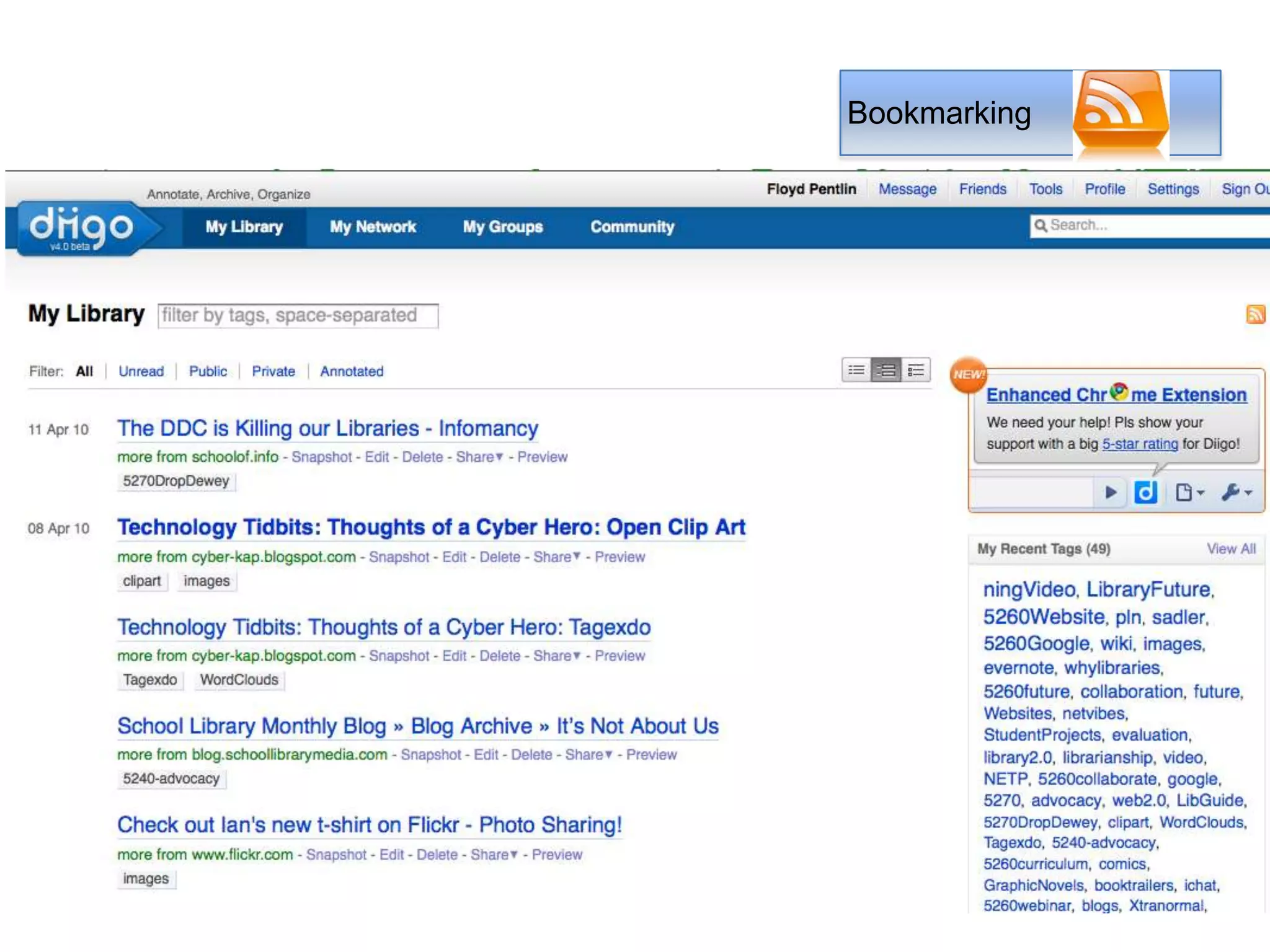Image resolution: width=1270 pixels, height=952 pixels.
Task: Expand the wrench tools dropdown
Action: [x=1237, y=493]
